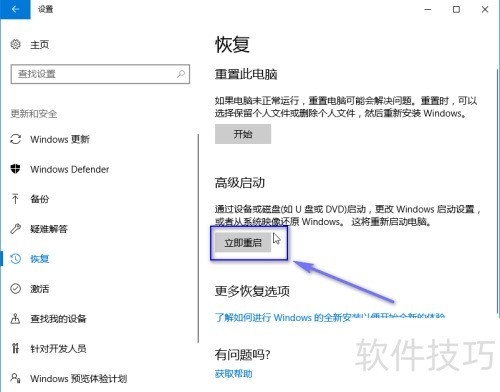The image size is (500, 392).
Task: Click the Windows 预览体验计划 person icon
Action: (16, 378)
